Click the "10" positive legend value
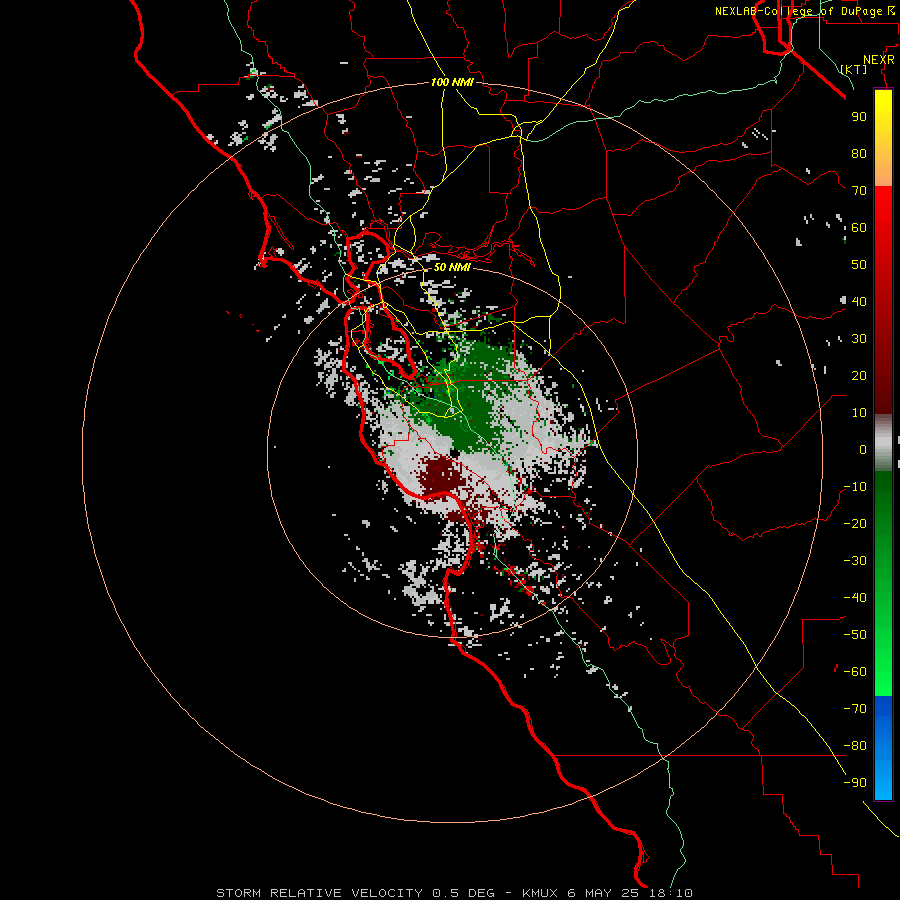This screenshot has width=900, height=900. point(859,413)
